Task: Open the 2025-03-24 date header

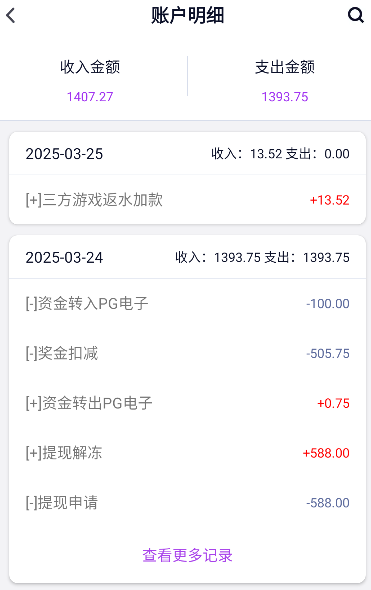Action: coord(64,258)
